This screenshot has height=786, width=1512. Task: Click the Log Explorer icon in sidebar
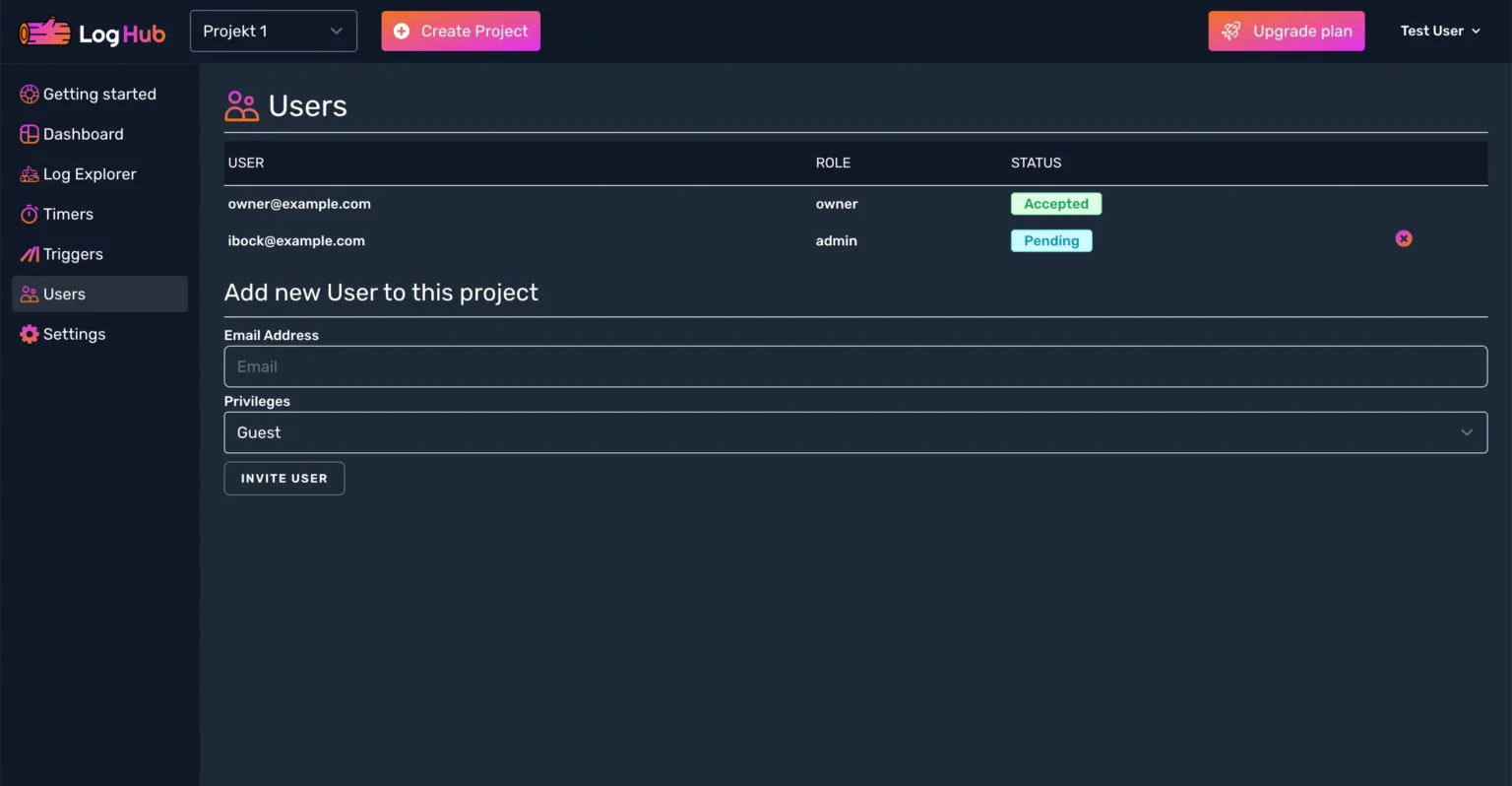(x=30, y=174)
